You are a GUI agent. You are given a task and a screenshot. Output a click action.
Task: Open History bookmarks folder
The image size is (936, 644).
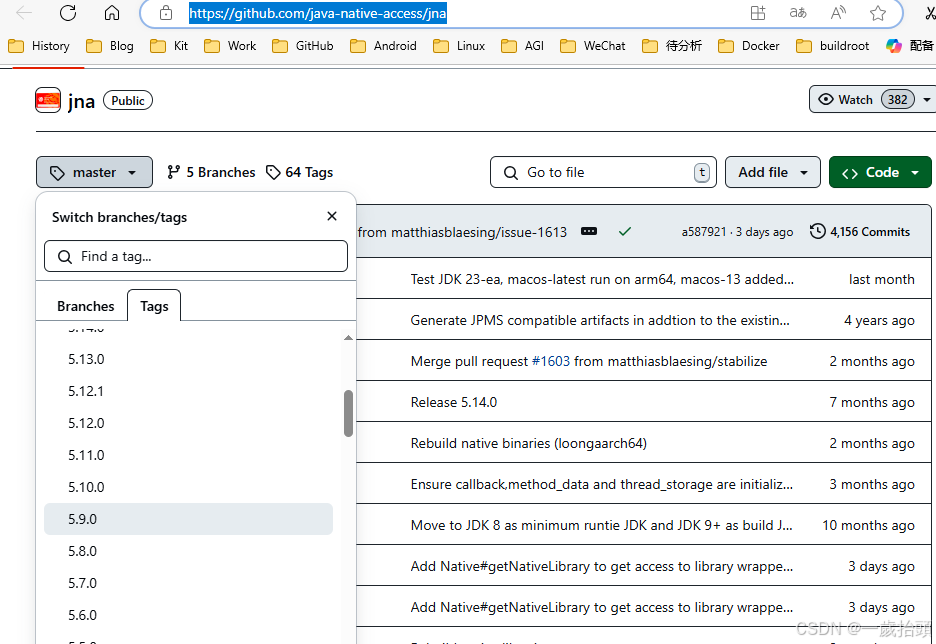(39, 46)
